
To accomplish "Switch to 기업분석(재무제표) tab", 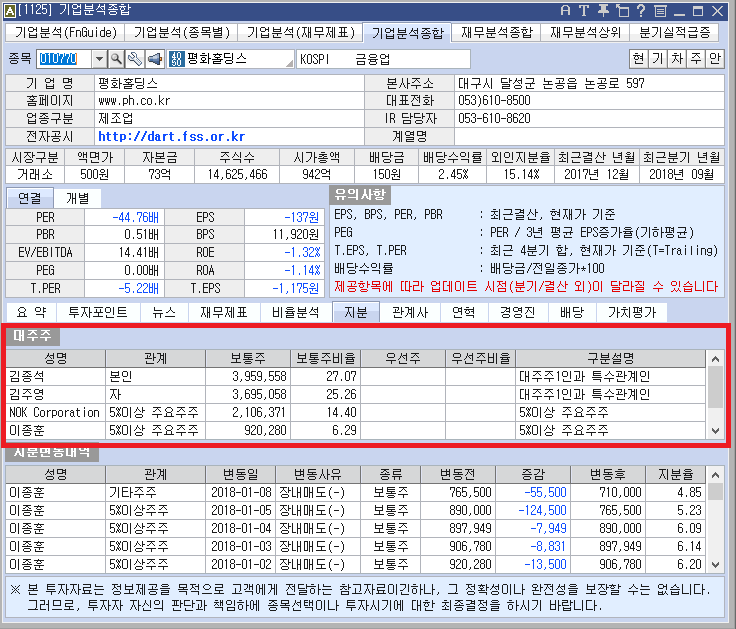I will click(x=299, y=32).
